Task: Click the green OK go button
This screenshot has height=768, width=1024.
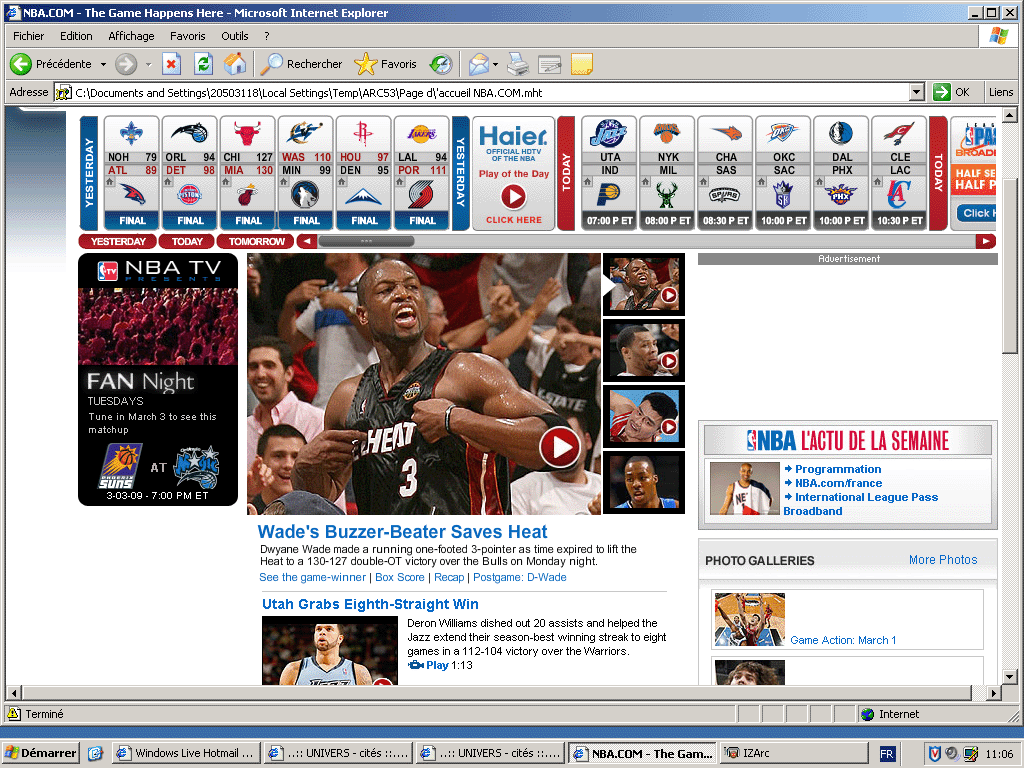Action: [952, 92]
